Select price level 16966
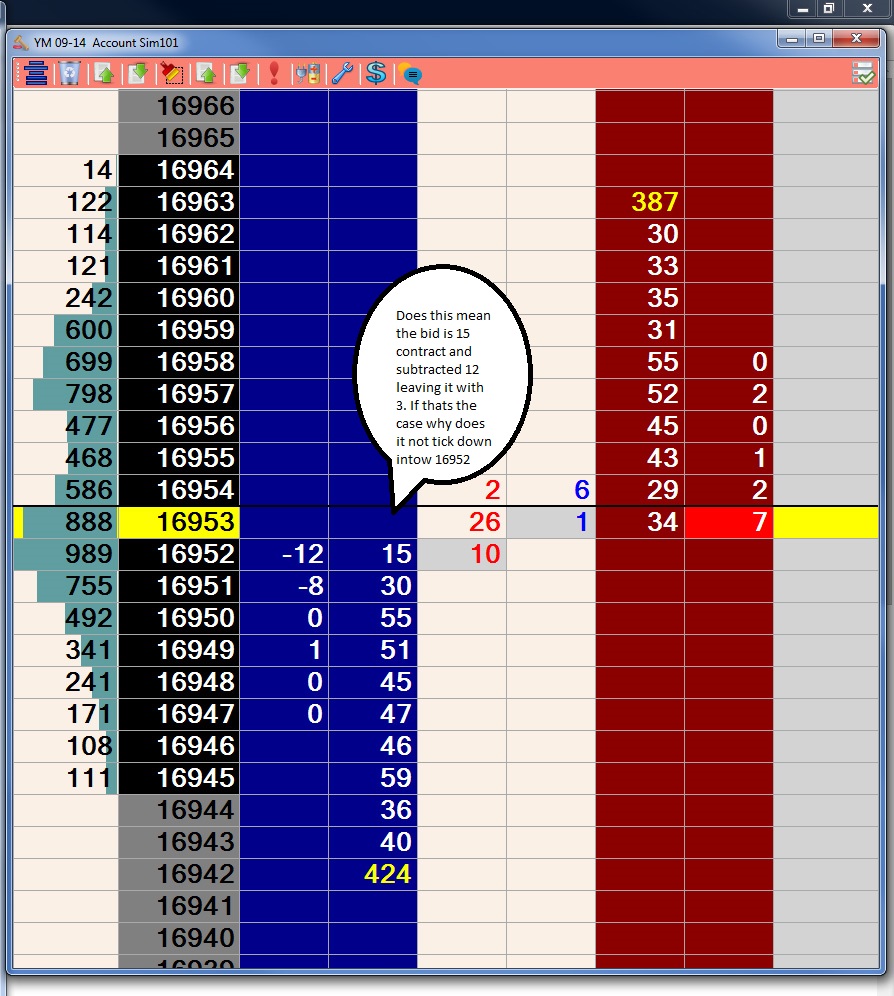The image size is (894, 996). click(179, 106)
